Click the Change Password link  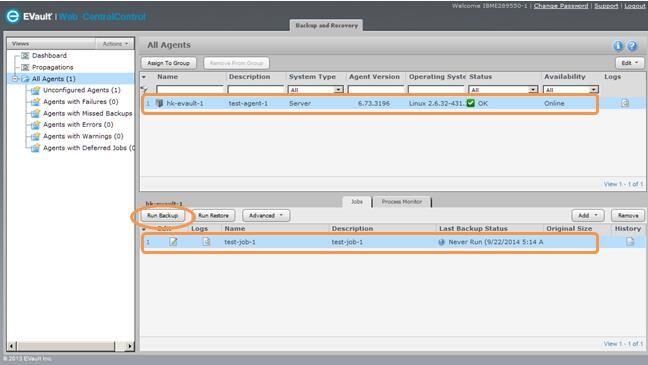(561, 6)
